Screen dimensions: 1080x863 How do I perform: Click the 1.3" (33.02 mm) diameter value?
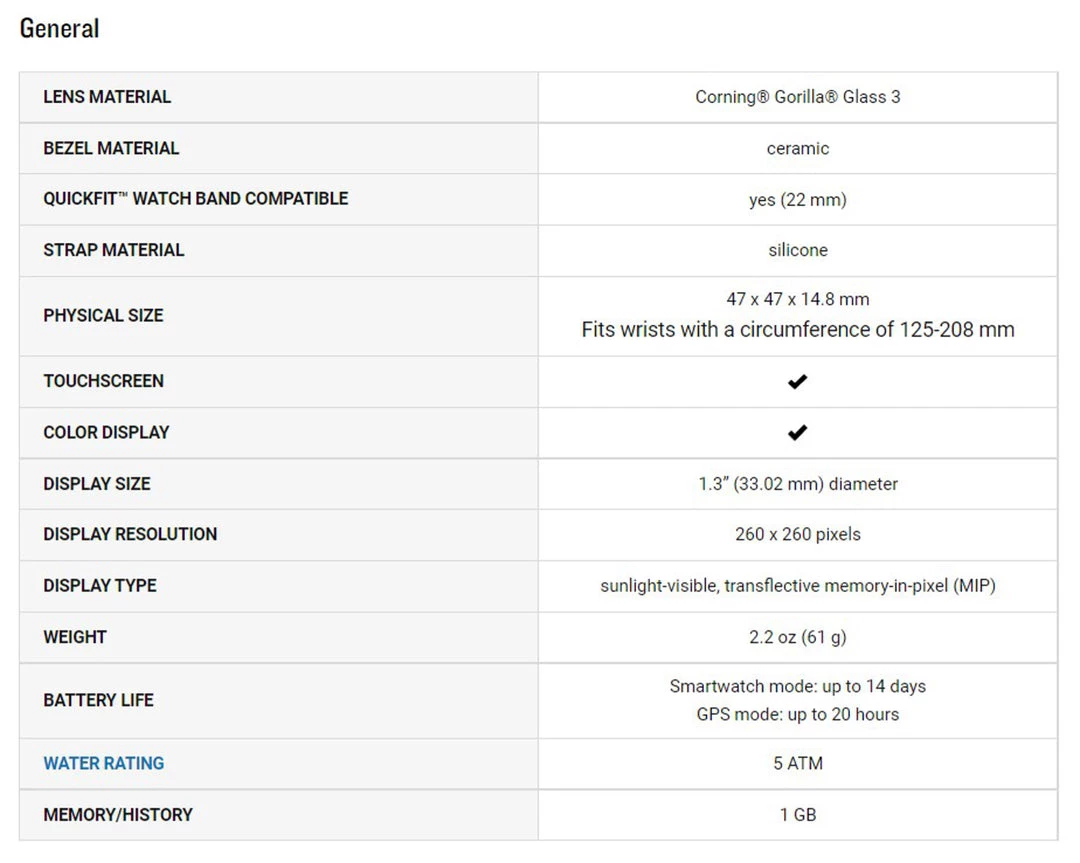click(797, 484)
